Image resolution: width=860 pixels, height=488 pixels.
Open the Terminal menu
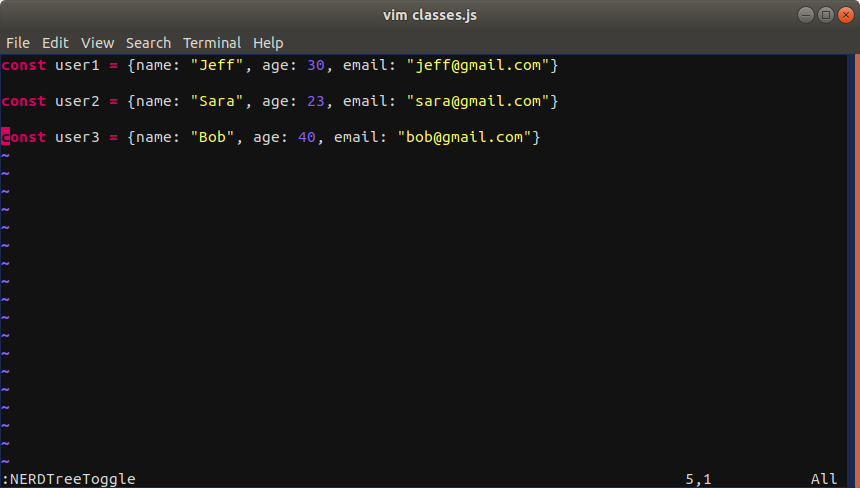tap(212, 43)
